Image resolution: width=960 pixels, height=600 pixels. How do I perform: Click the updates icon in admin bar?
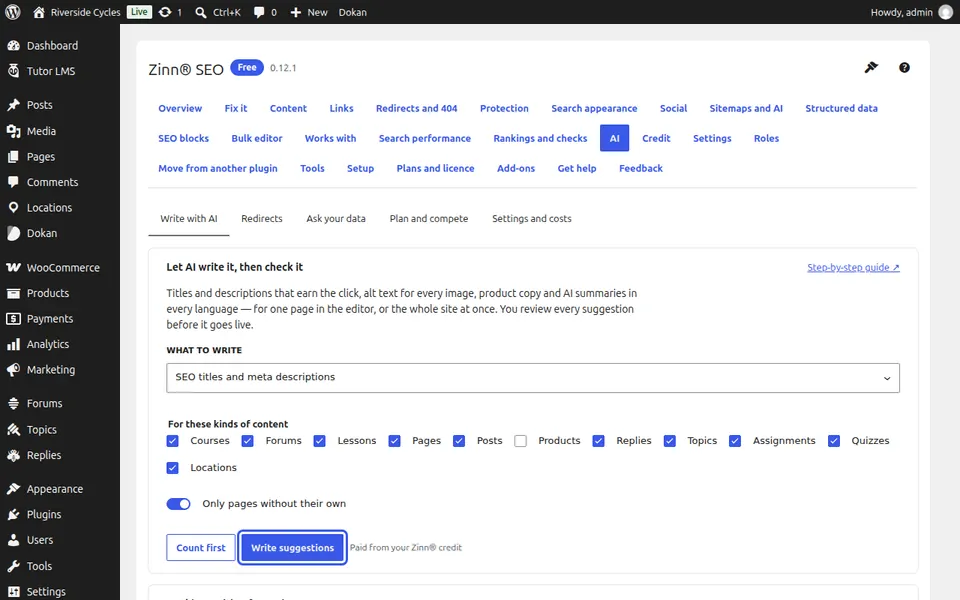(x=165, y=12)
